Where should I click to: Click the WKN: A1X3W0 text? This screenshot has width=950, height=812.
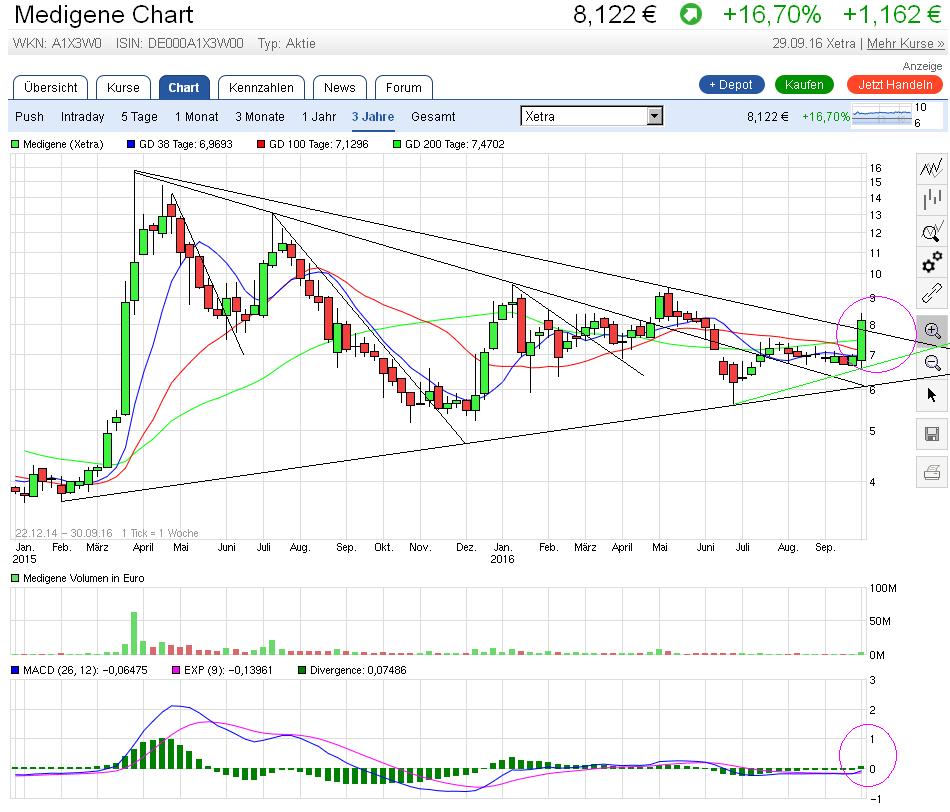coord(58,44)
